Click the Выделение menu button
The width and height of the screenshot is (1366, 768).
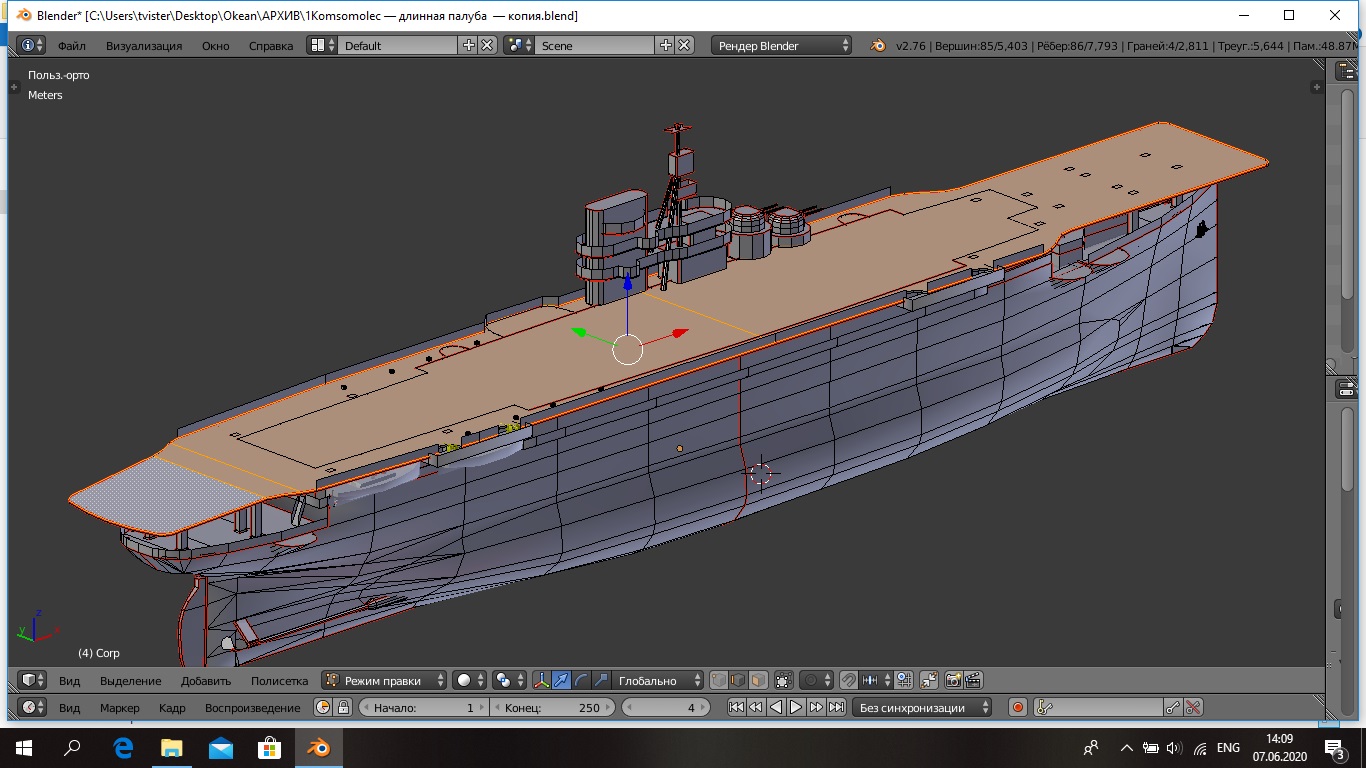coord(130,680)
